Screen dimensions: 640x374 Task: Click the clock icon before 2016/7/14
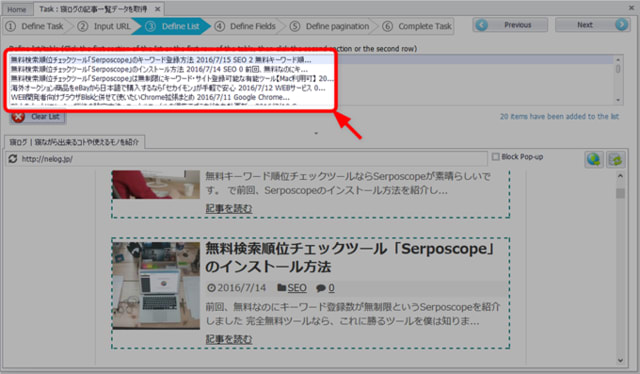[211, 288]
